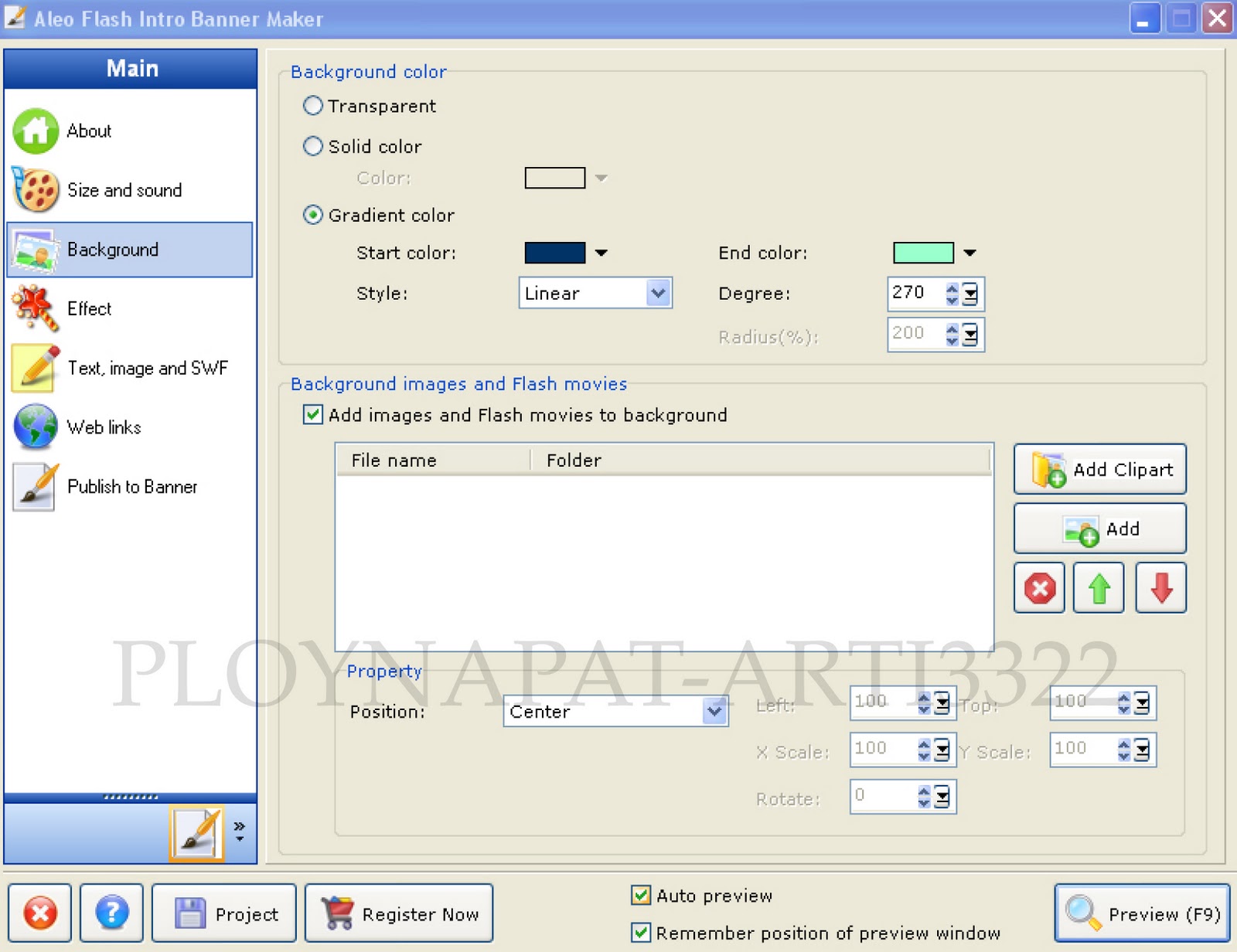Click the Radius(%) value field
Viewport: 1237px width, 952px height.
[x=915, y=334]
